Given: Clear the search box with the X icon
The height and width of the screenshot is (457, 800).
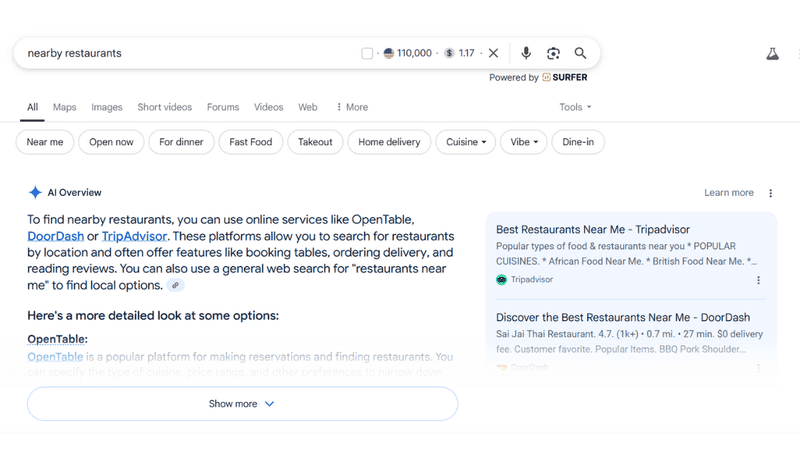Looking at the screenshot, I should click(x=493, y=53).
